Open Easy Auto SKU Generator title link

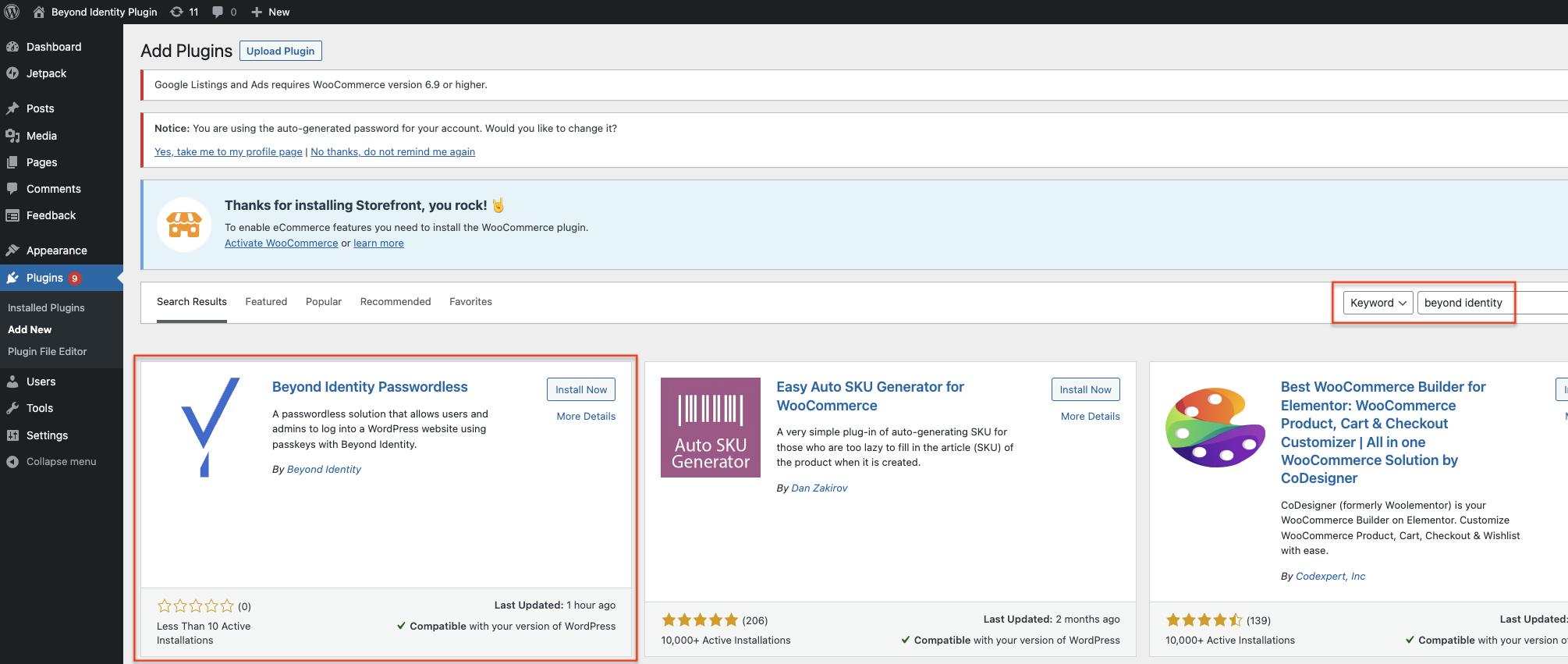(x=870, y=396)
